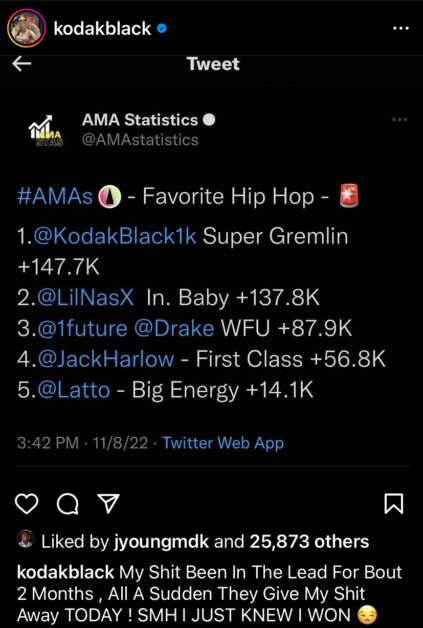Open tweet's three-dot more menu

click(399, 119)
